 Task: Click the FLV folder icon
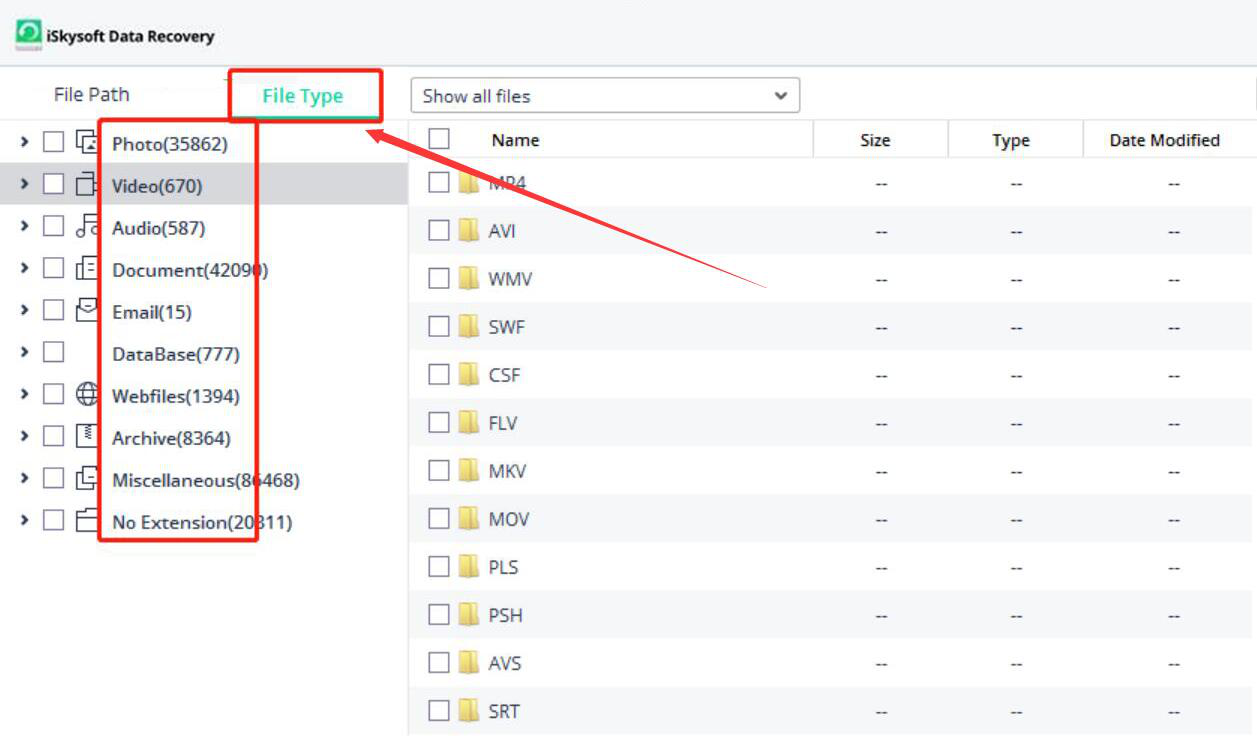click(469, 423)
